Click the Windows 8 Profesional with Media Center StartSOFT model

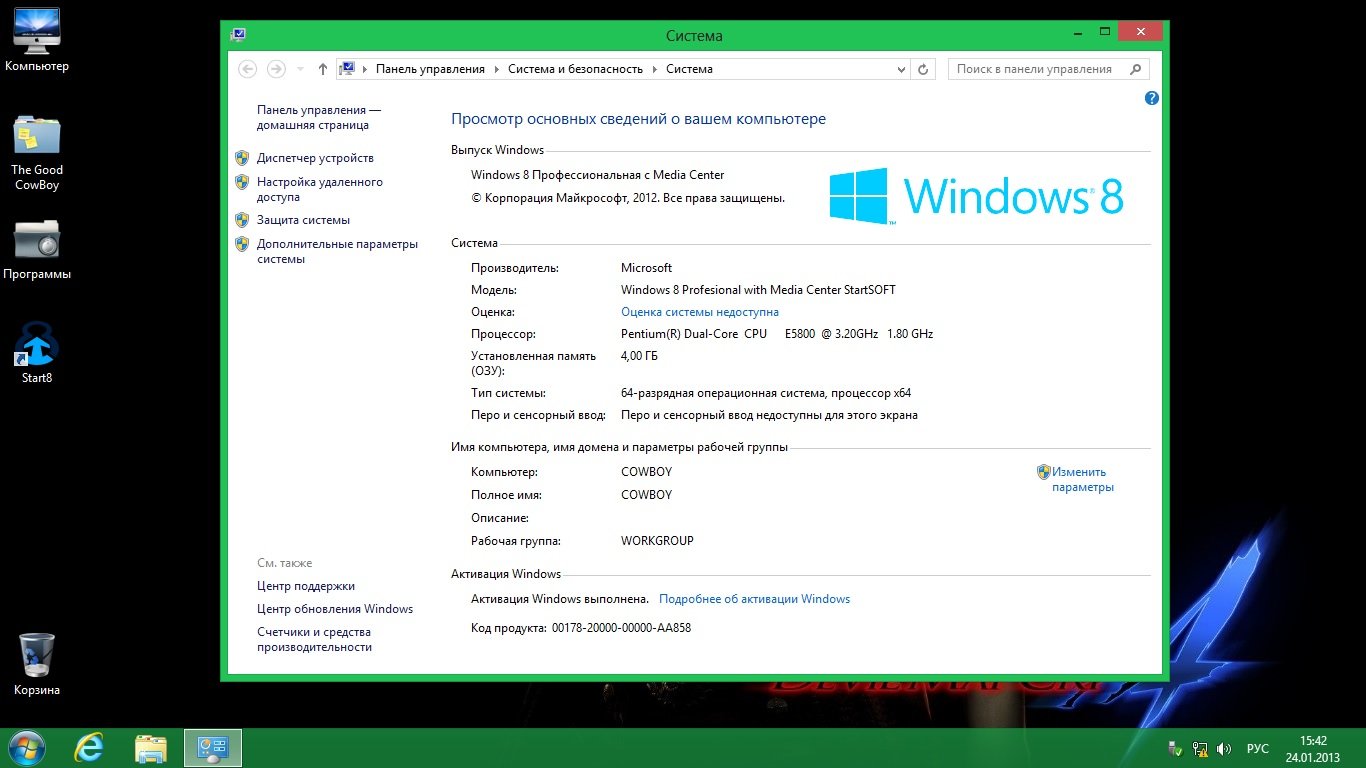pos(758,290)
